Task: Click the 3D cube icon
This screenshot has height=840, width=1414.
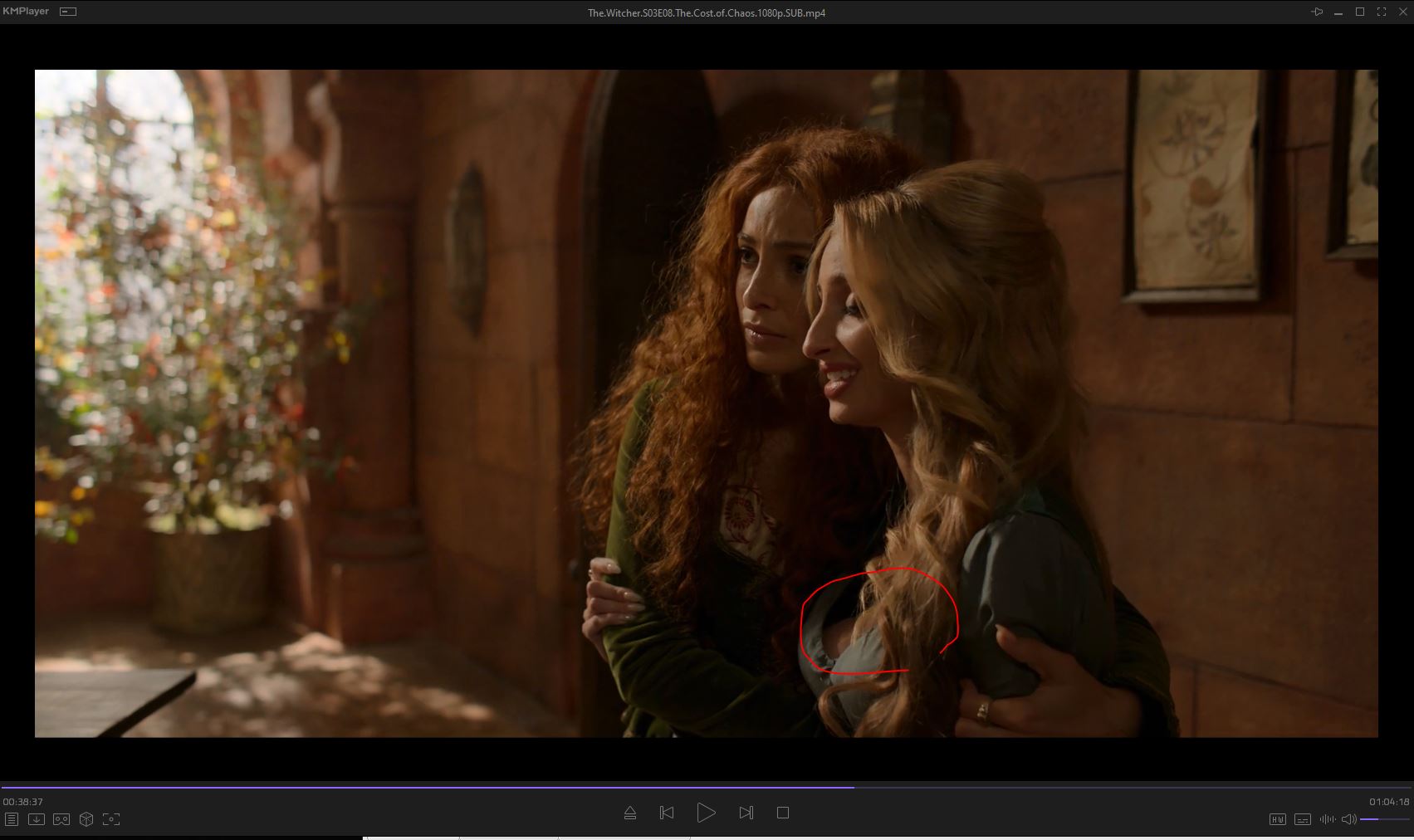Action: 86,819
